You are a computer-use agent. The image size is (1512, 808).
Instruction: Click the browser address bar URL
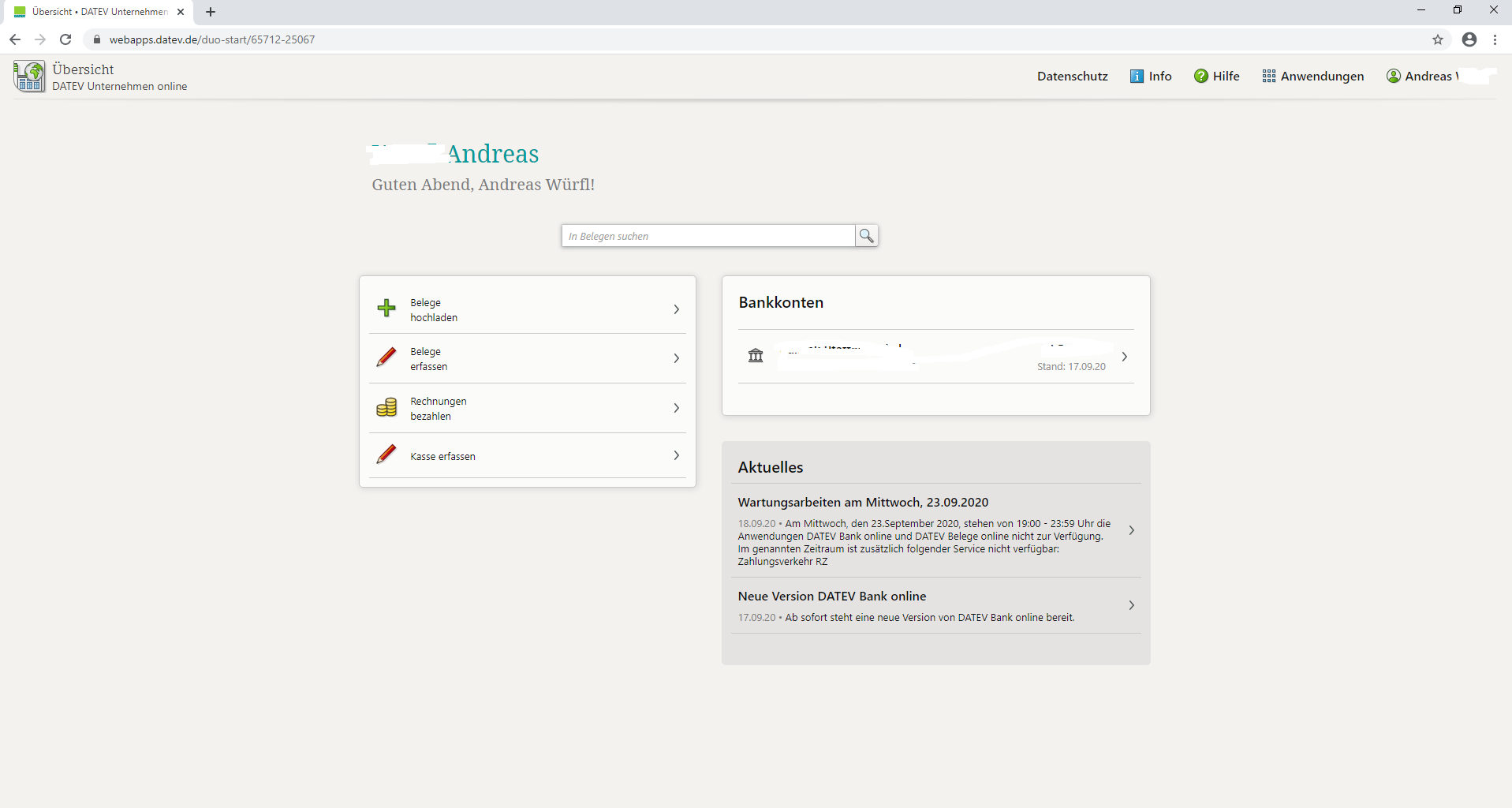coord(211,39)
